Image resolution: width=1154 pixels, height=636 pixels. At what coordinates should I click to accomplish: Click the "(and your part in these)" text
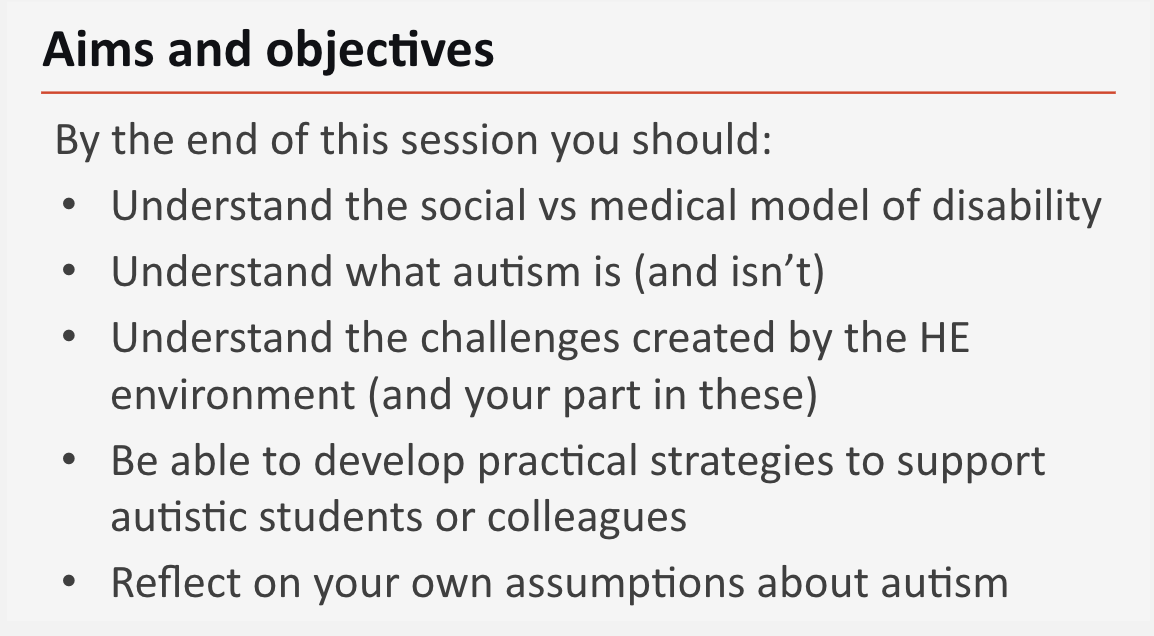pos(592,396)
